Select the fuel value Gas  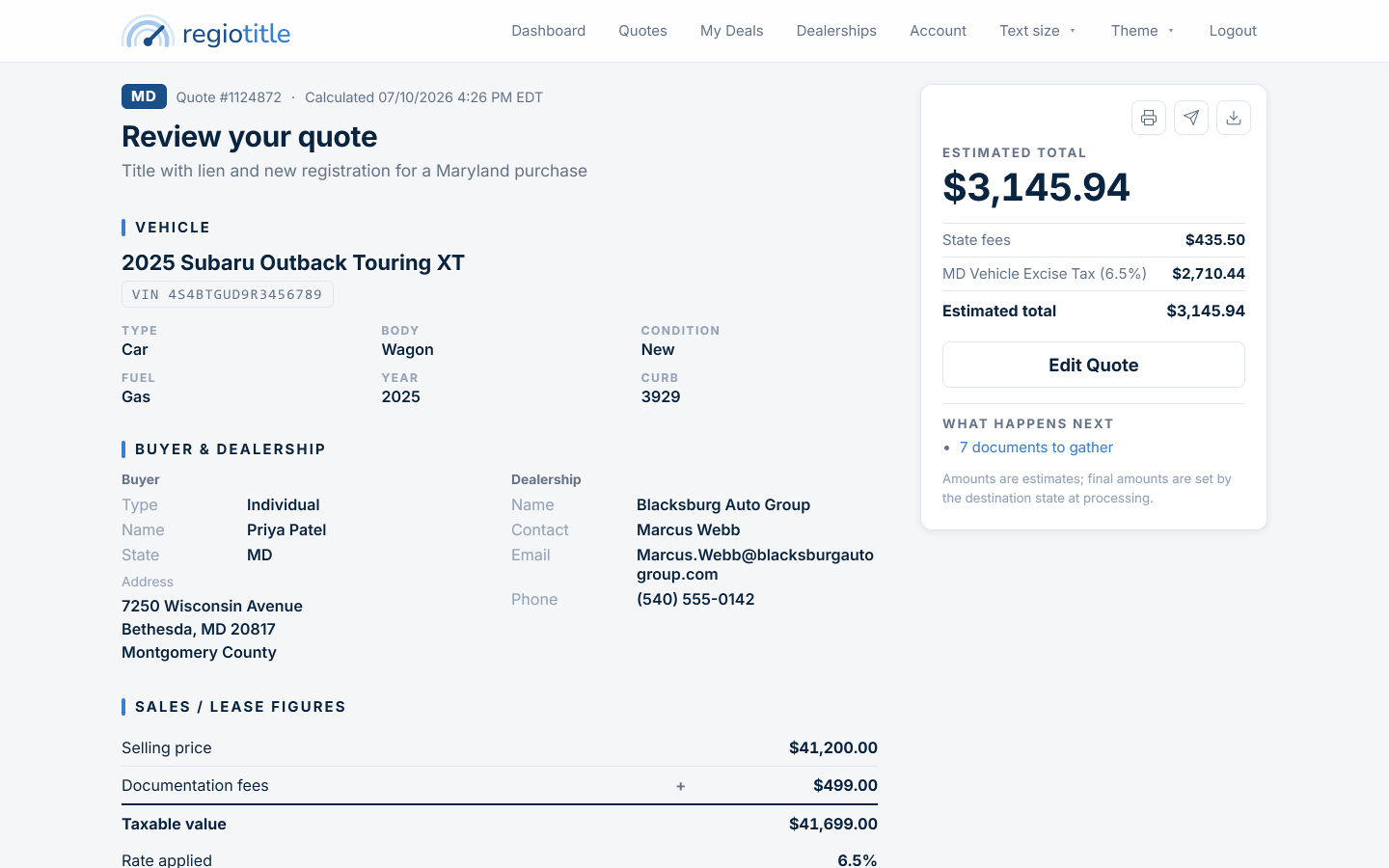(x=136, y=396)
